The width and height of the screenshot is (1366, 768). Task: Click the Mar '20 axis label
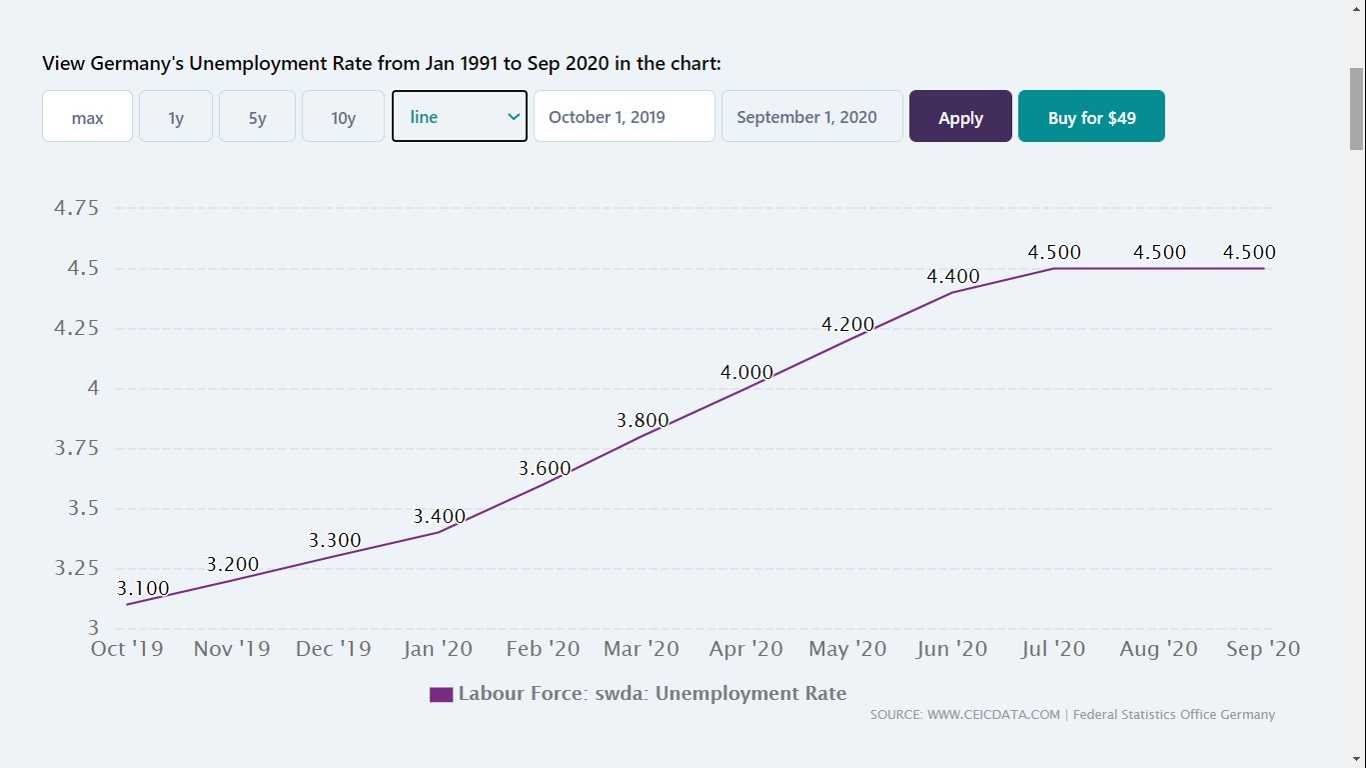(641, 648)
